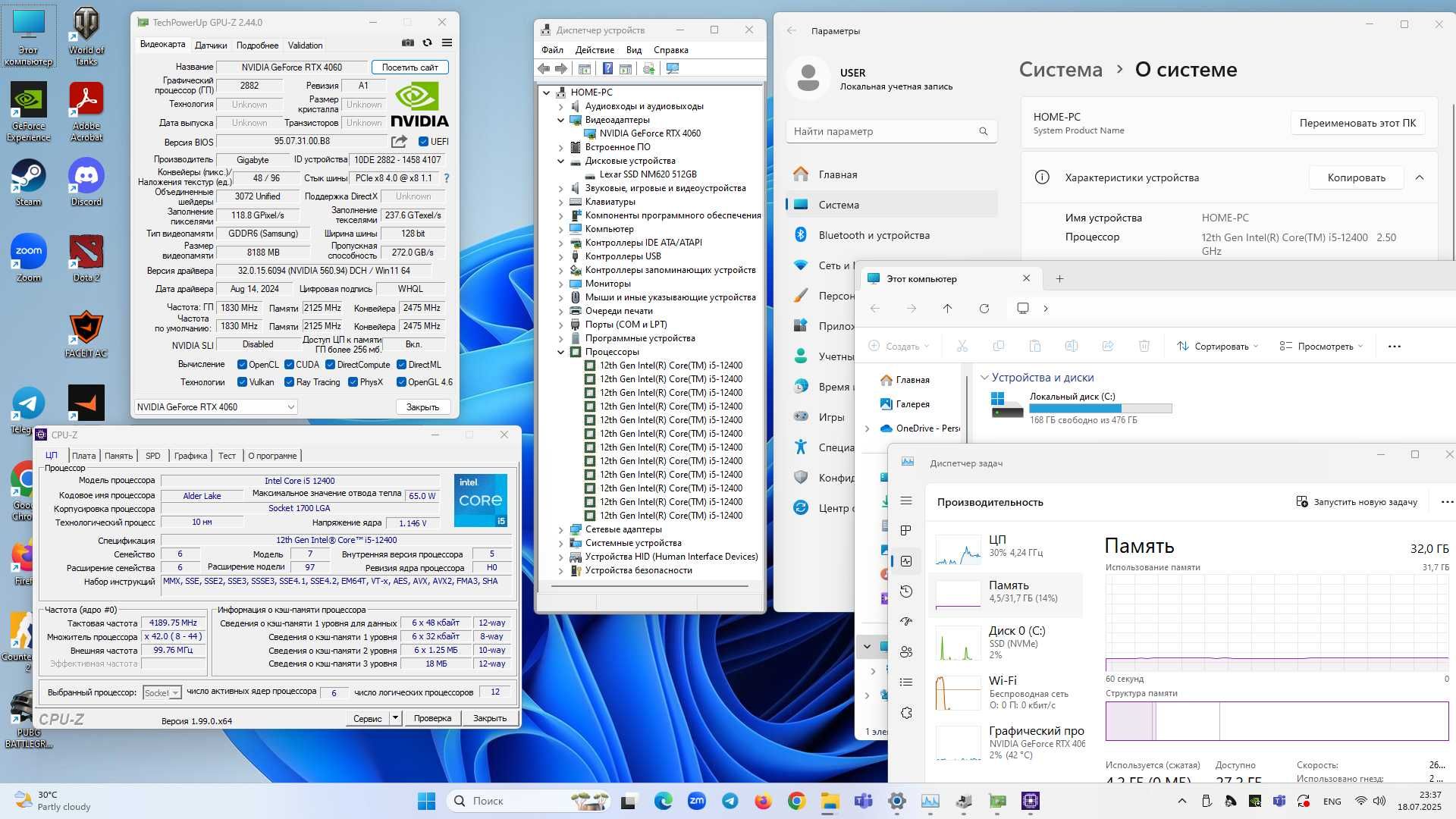Toggle Vulkan checkbox in GPU-Z

[x=242, y=382]
